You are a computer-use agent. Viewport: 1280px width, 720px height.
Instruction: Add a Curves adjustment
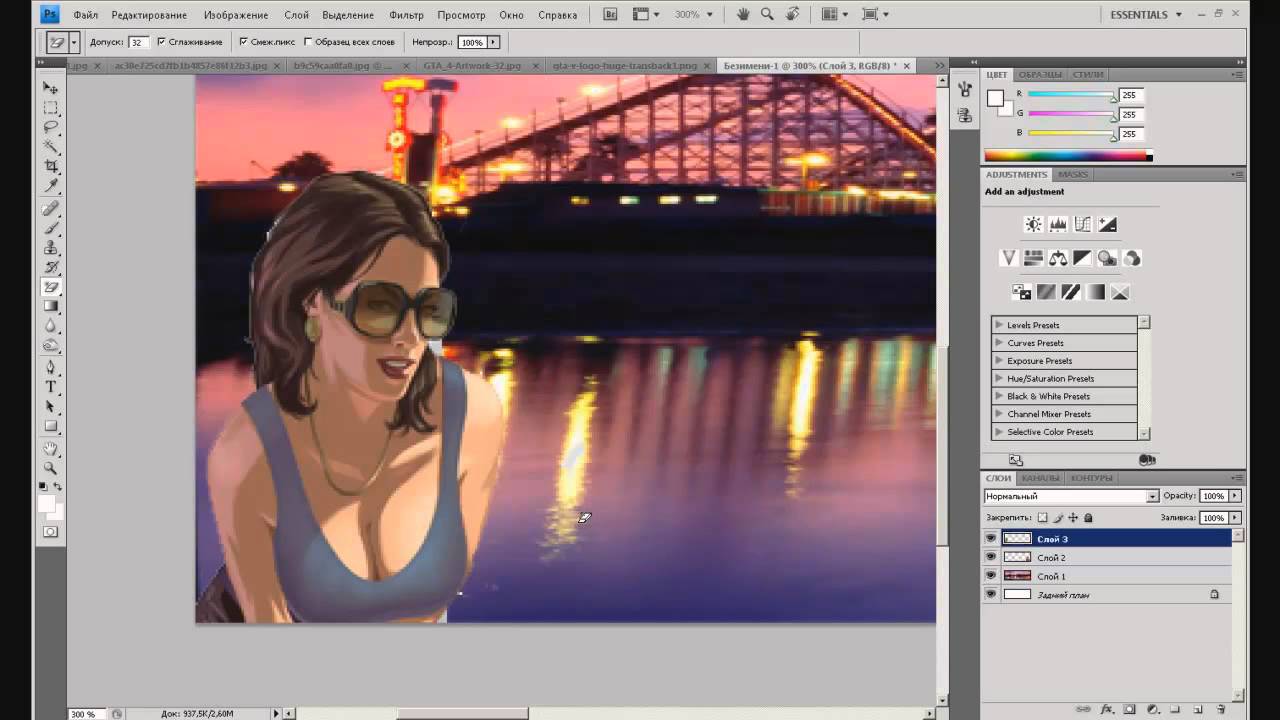[x=1082, y=225]
